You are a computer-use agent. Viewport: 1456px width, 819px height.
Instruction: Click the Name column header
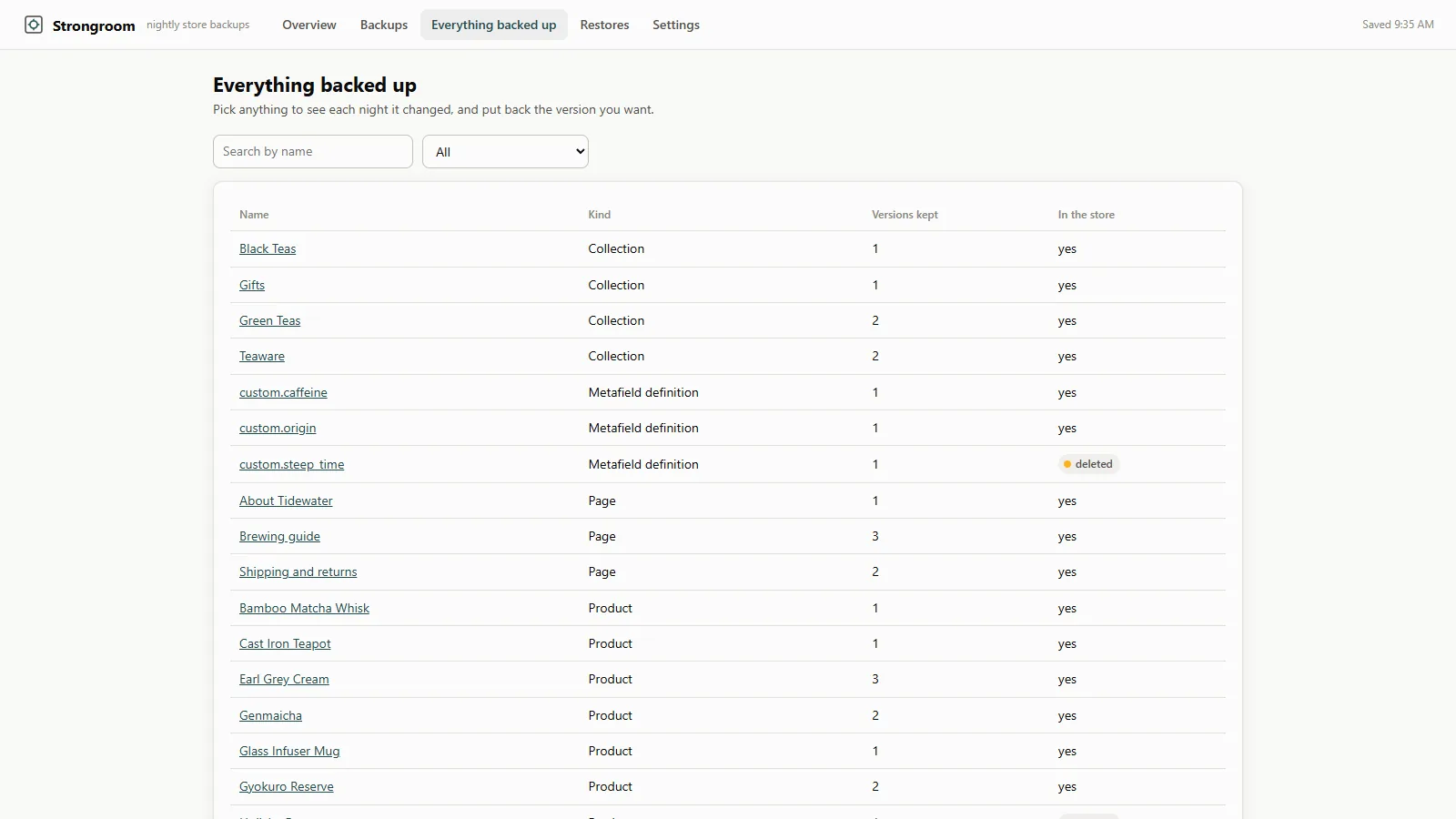pos(254,215)
